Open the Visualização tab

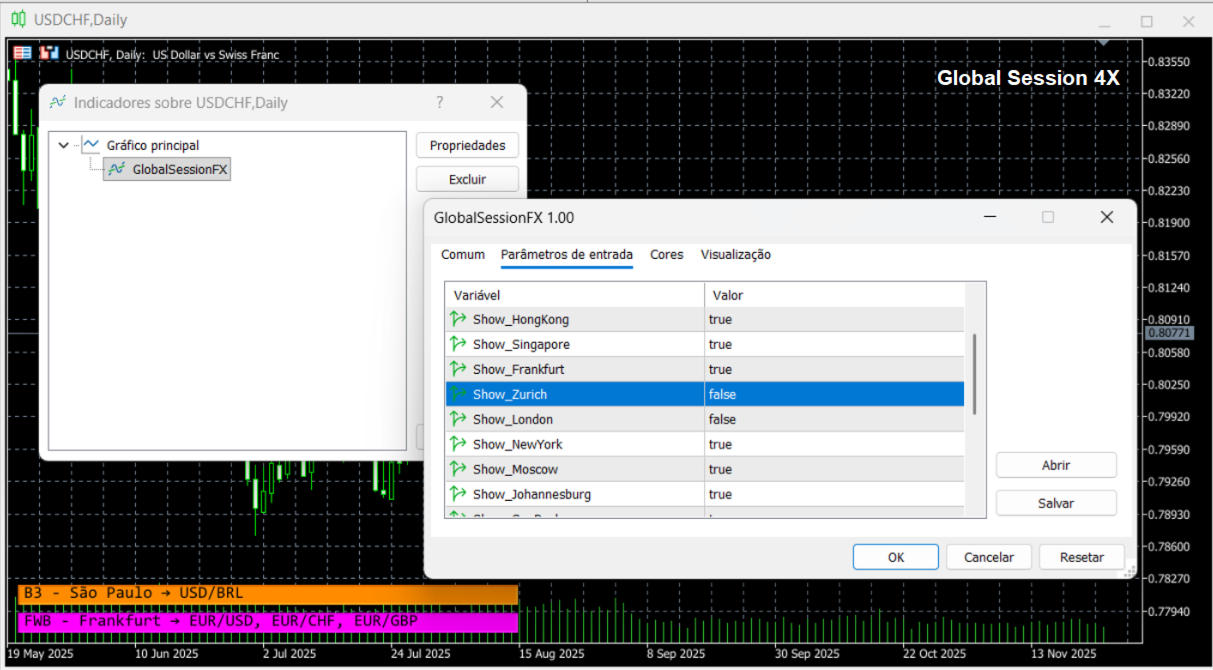click(x=735, y=255)
